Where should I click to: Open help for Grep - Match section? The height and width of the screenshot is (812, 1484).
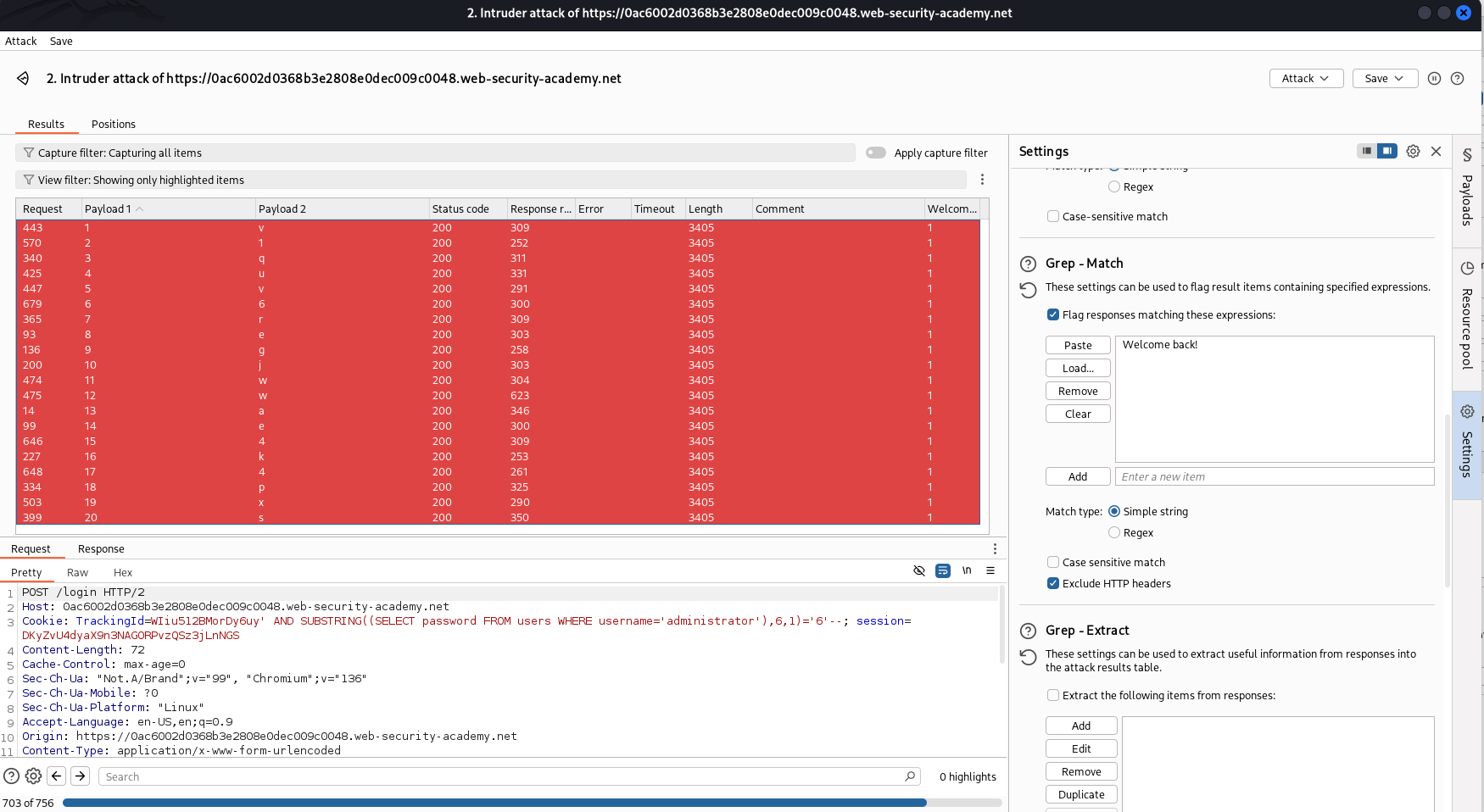[1028, 264]
